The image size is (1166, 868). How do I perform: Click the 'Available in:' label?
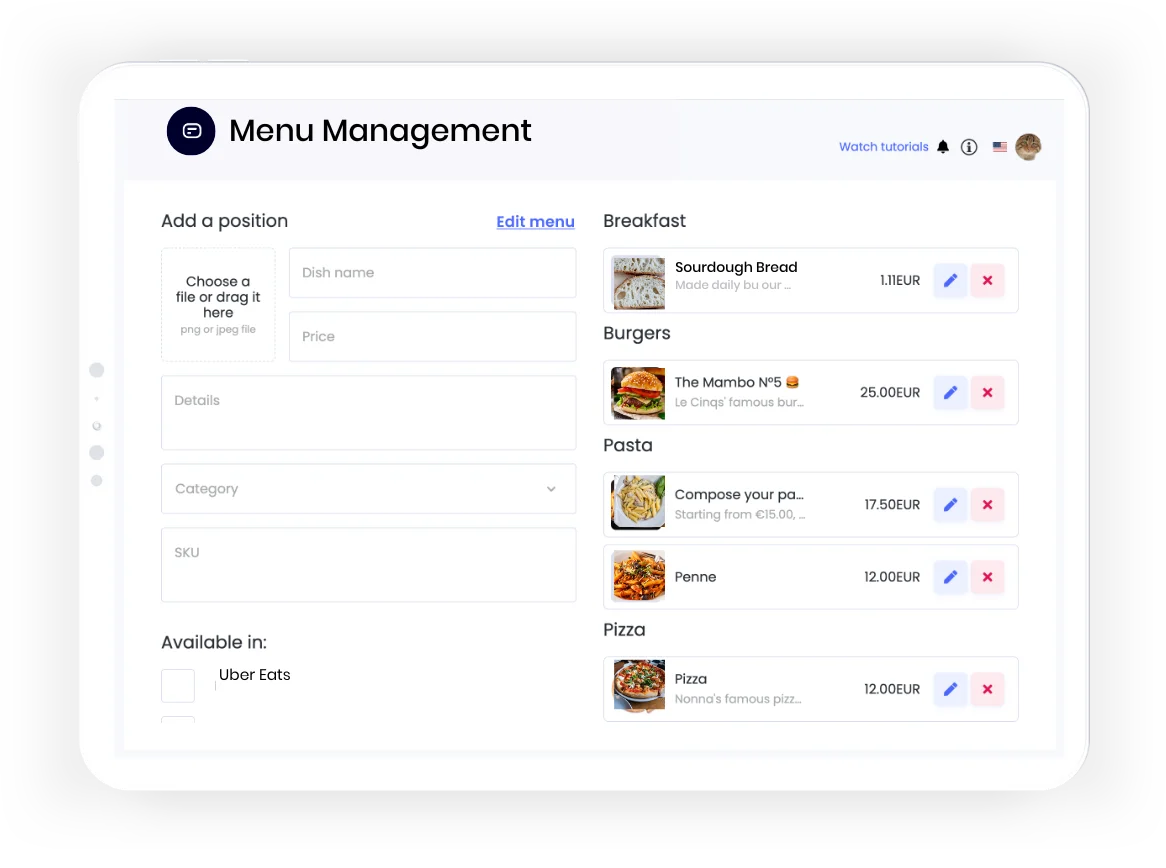click(214, 643)
